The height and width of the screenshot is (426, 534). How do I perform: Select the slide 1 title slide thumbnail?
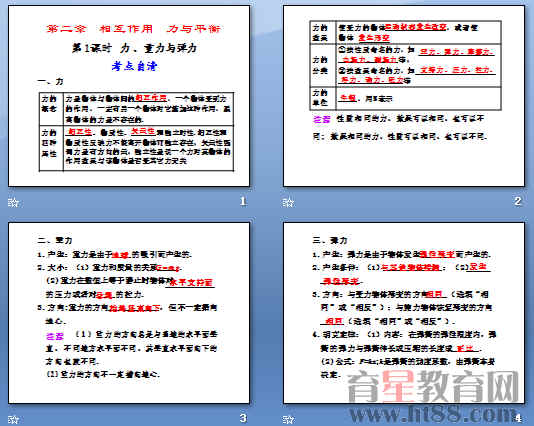(129, 96)
